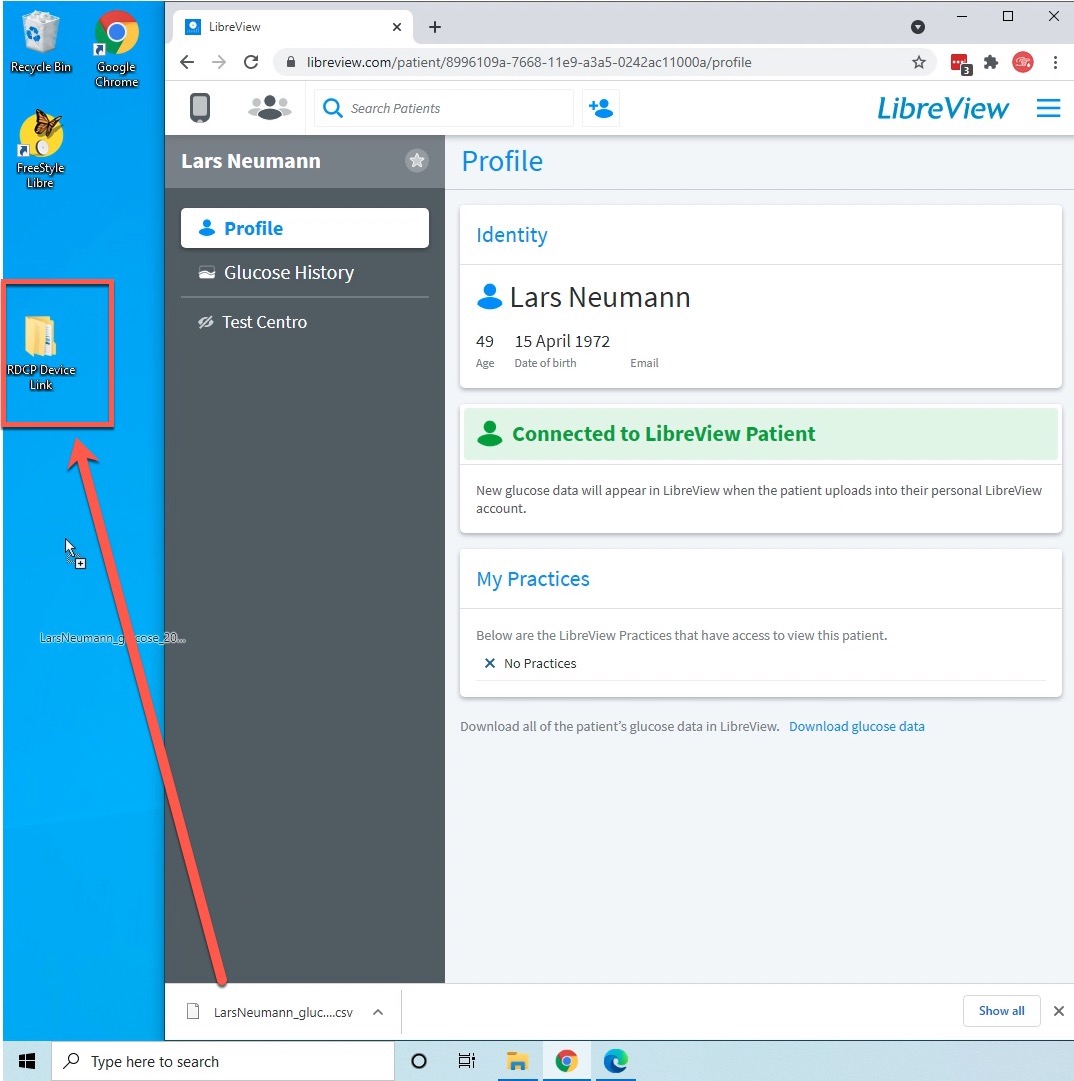Reload the LibreView page
The height and width of the screenshot is (1081, 1074).
coord(252,62)
